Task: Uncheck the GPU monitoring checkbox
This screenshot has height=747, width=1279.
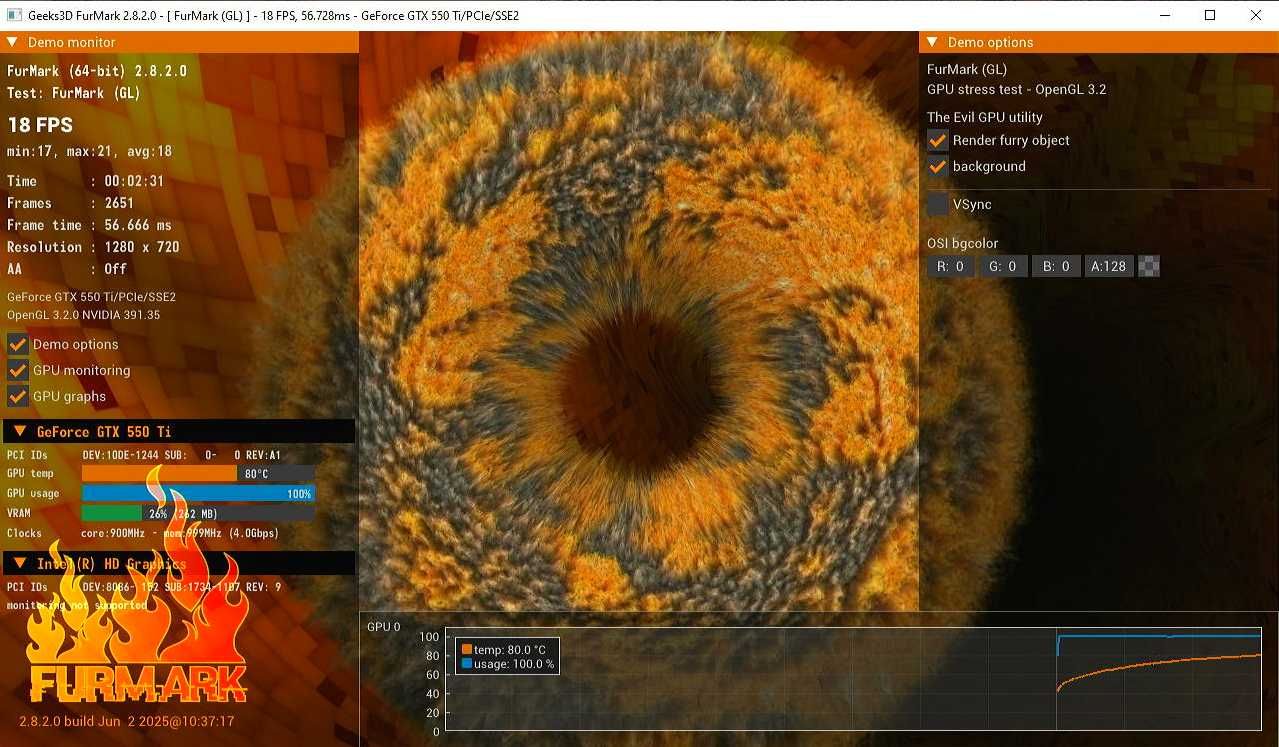Action: coord(17,370)
